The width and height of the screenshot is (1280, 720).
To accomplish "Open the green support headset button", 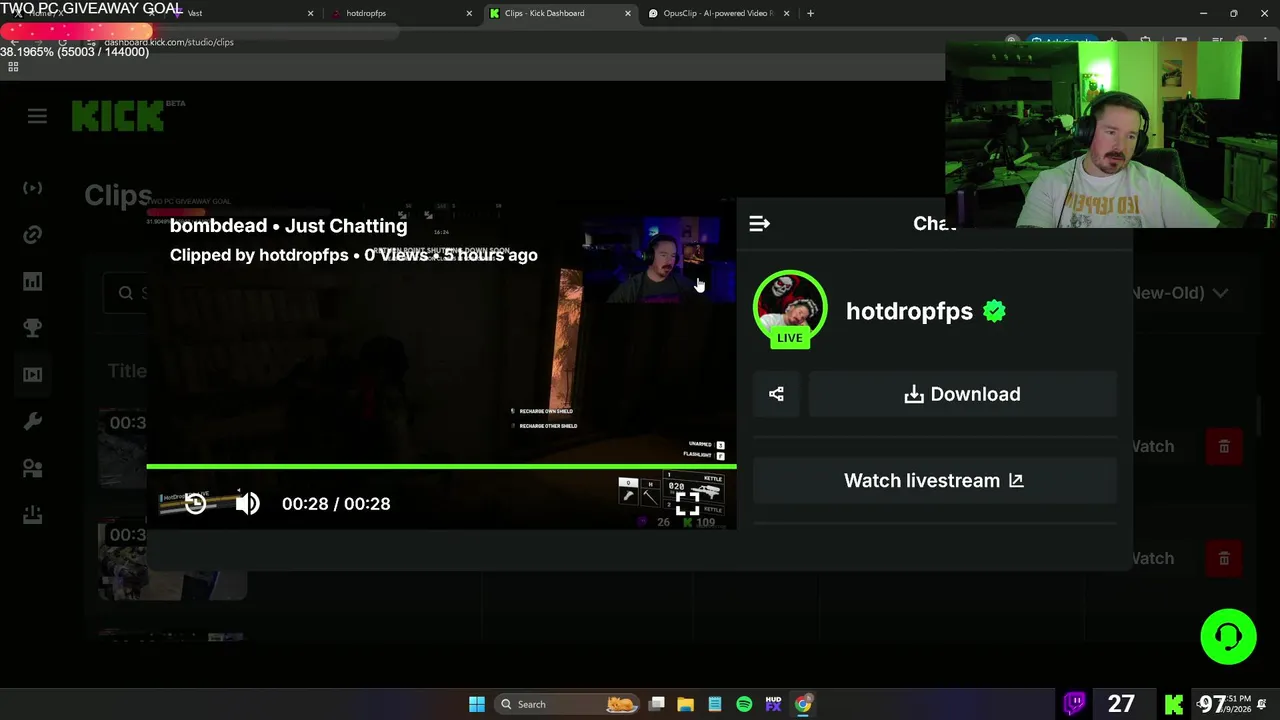I will pos(1228,636).
